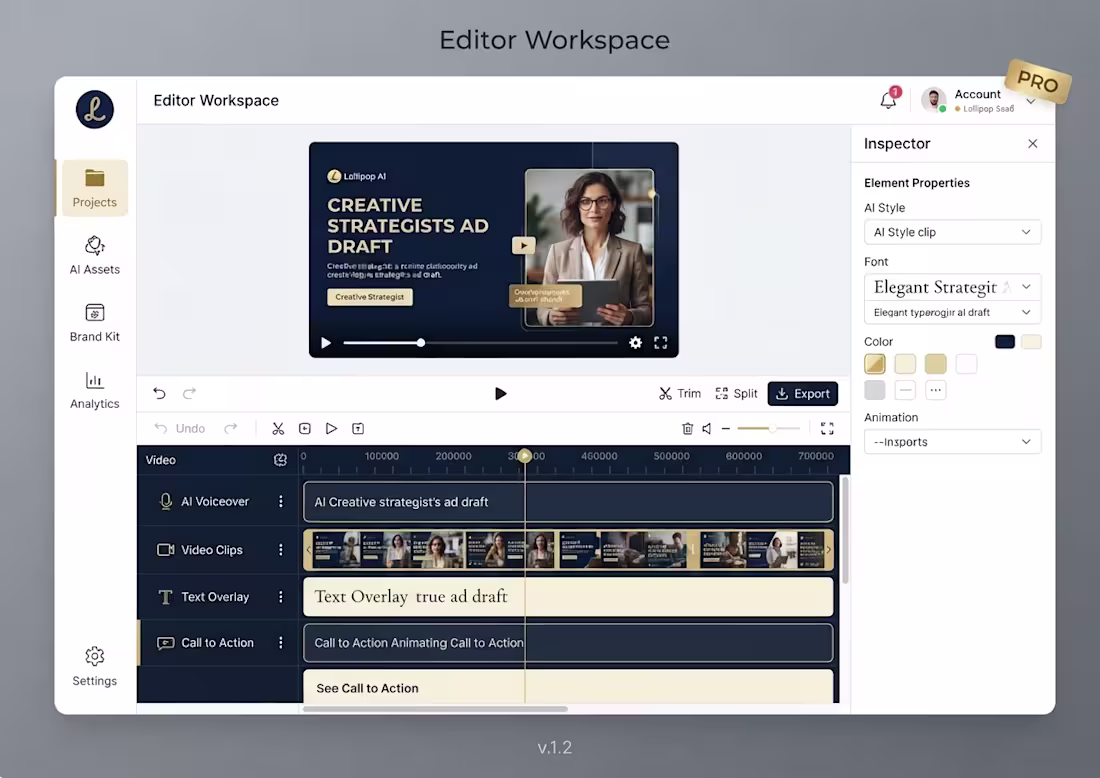1100x778 pixels.
Task: Click the PRO badge
Action: [1038, 82]
